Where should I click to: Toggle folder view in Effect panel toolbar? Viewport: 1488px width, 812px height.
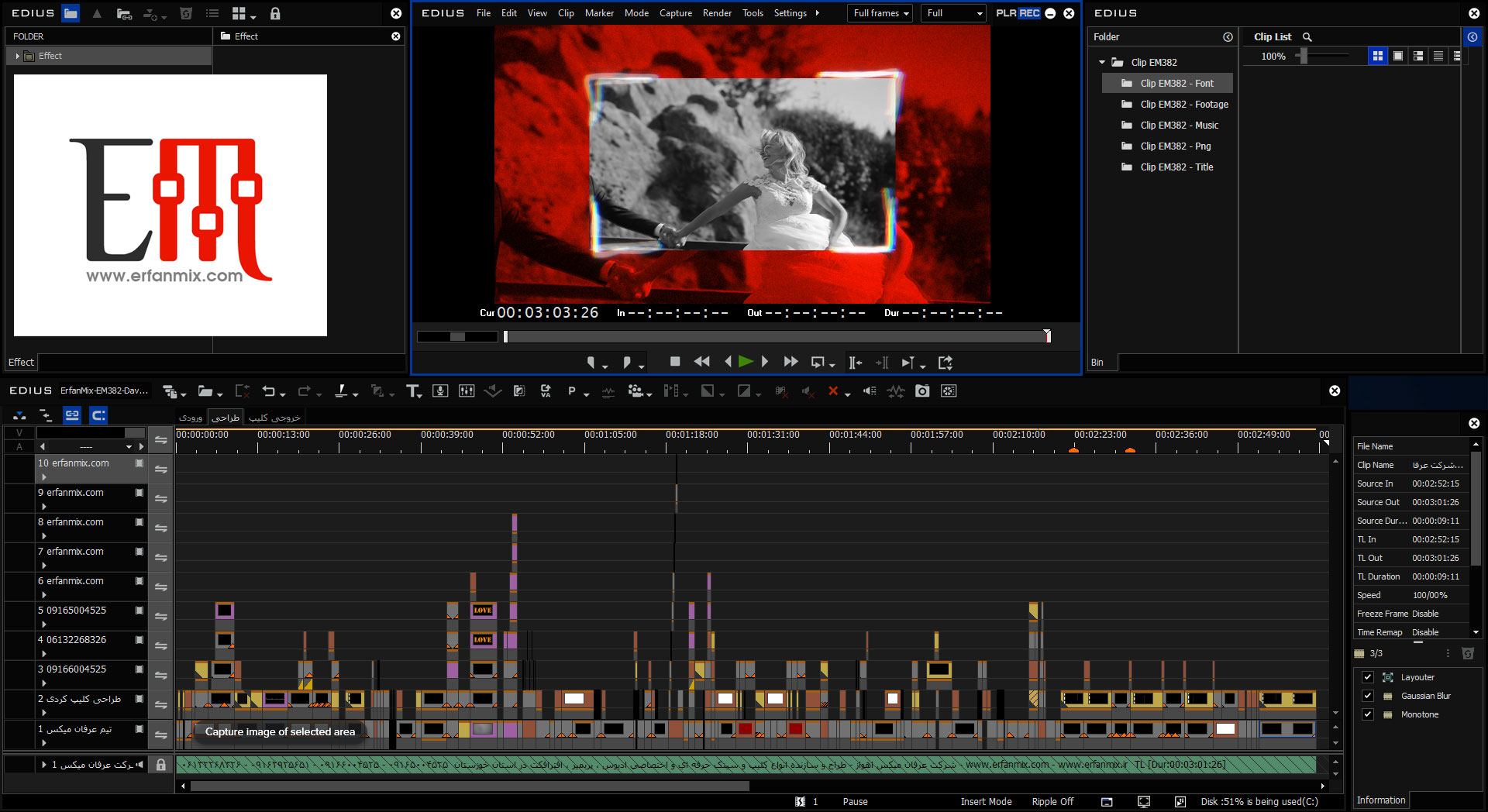click(x=71, y=13)
